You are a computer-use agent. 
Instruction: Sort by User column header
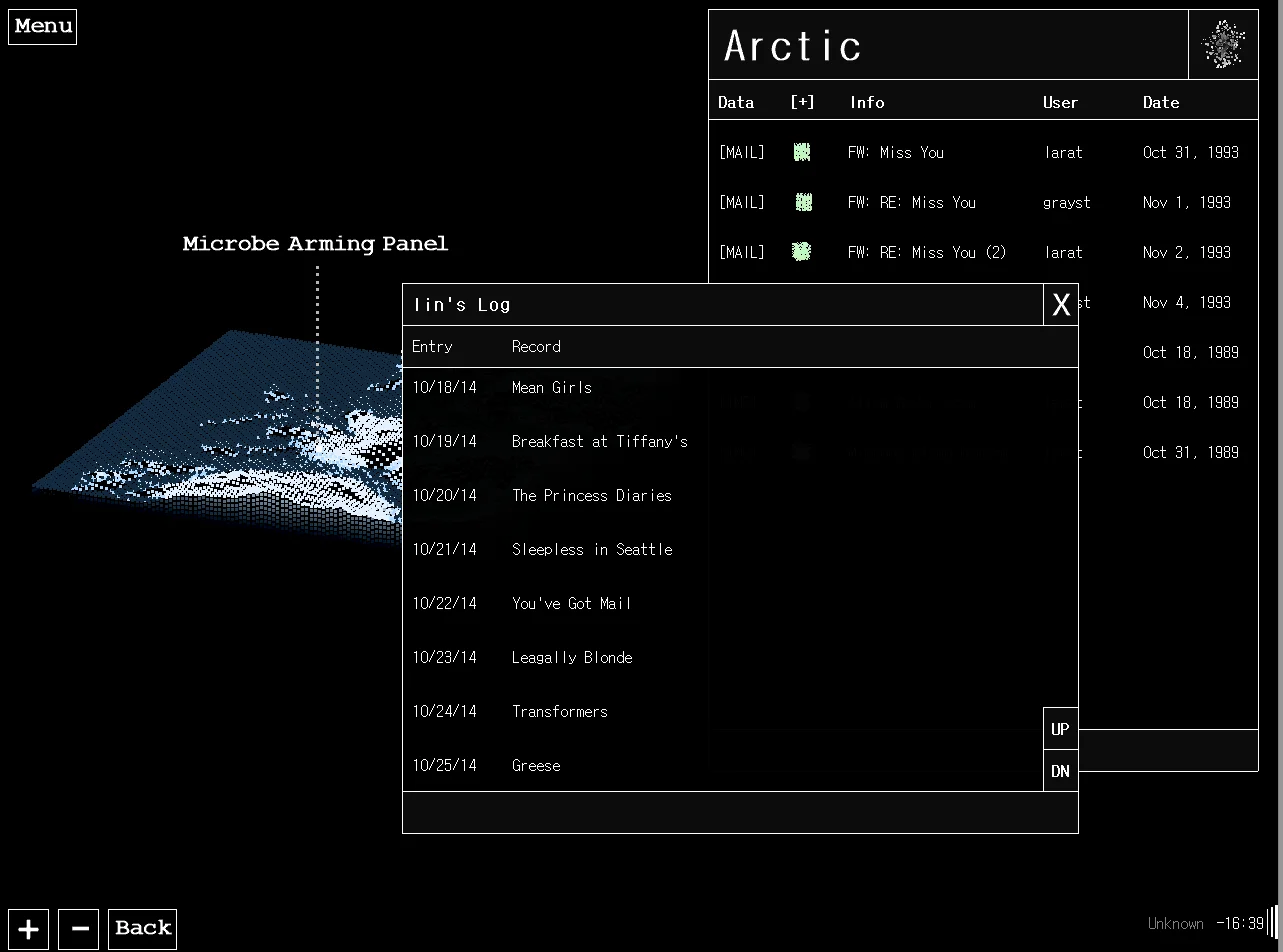coord(1060,102)
